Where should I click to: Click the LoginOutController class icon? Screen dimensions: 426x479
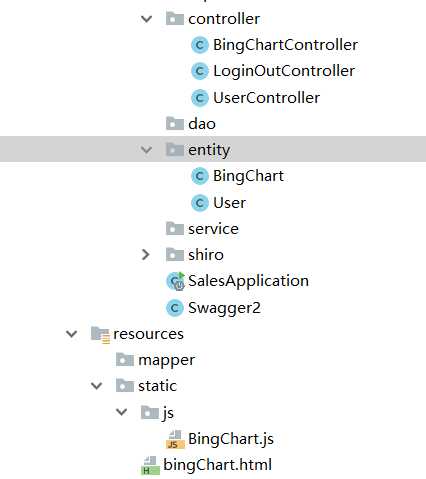[200, 71]
